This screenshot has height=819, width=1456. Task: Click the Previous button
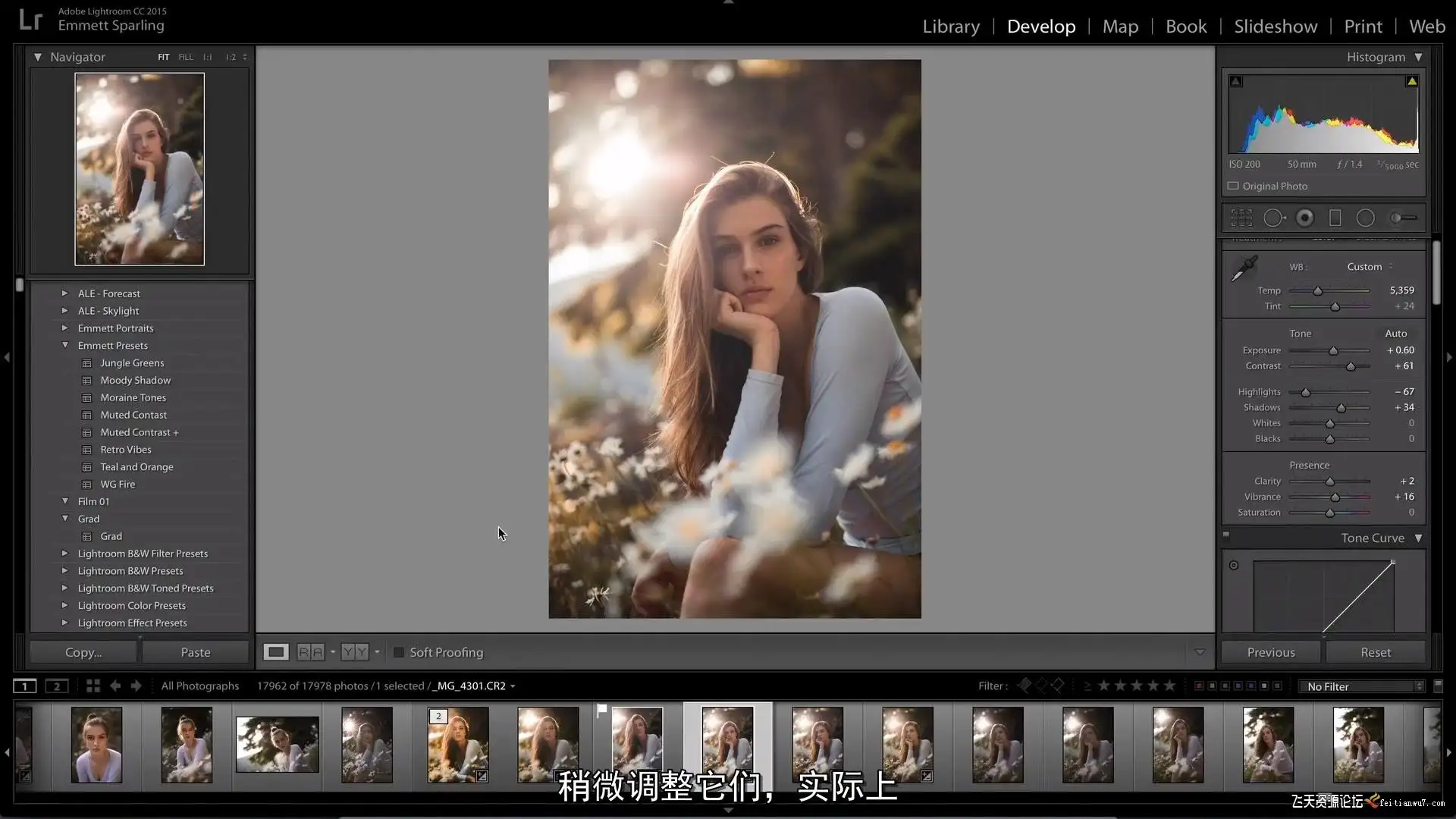1271,652
